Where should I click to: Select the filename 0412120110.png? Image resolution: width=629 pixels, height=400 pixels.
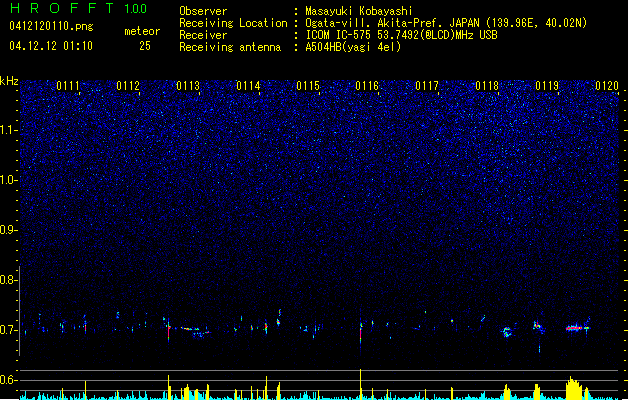[51, 26]
